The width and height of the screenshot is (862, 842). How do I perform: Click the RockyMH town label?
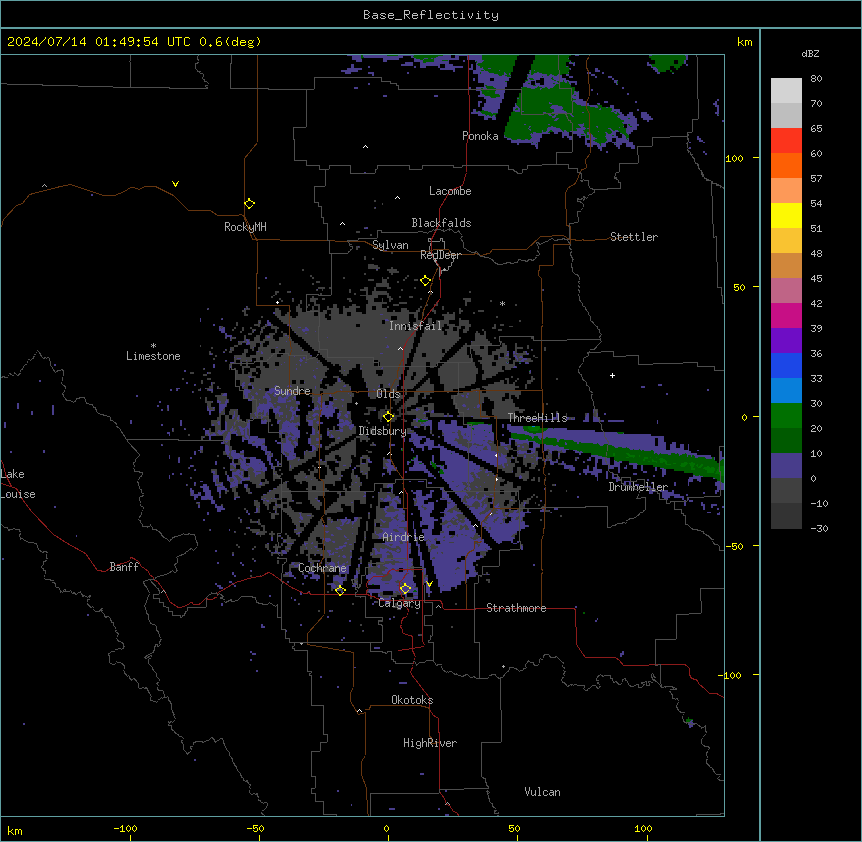click(245, 226)
